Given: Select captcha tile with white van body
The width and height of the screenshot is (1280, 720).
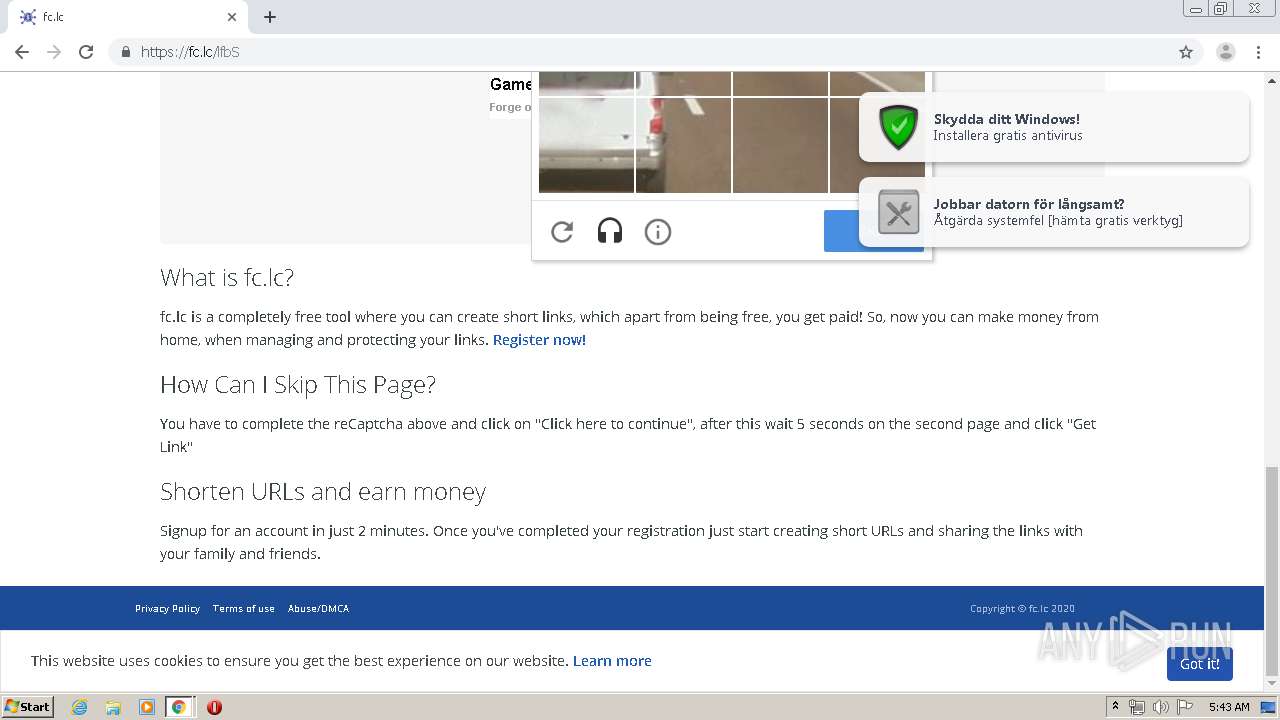Looking at the screenshot, I should 587,145.
